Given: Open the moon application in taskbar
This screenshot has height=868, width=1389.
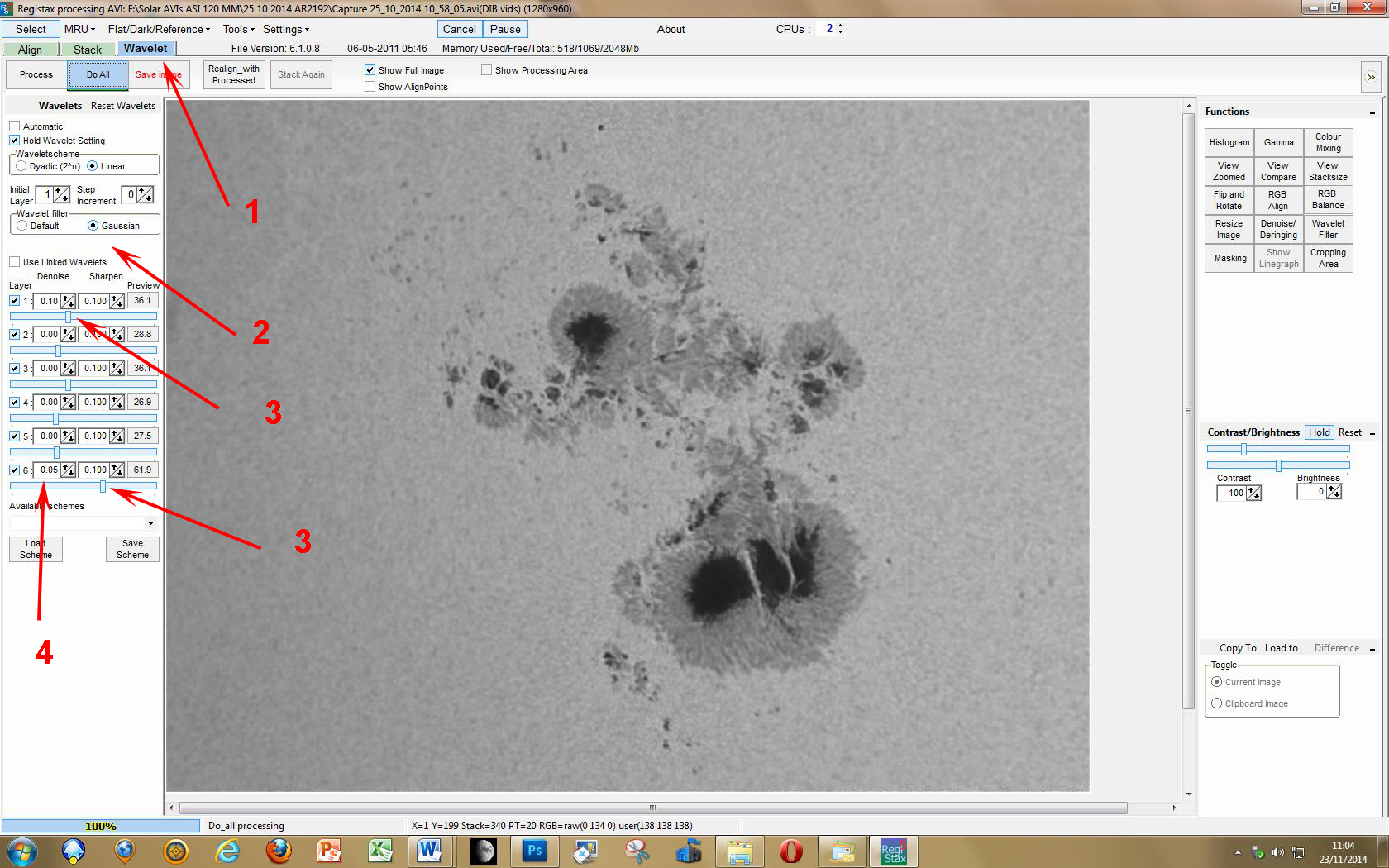Looking at the screenshot, I should pyautogui.click(x=483, y=851).
